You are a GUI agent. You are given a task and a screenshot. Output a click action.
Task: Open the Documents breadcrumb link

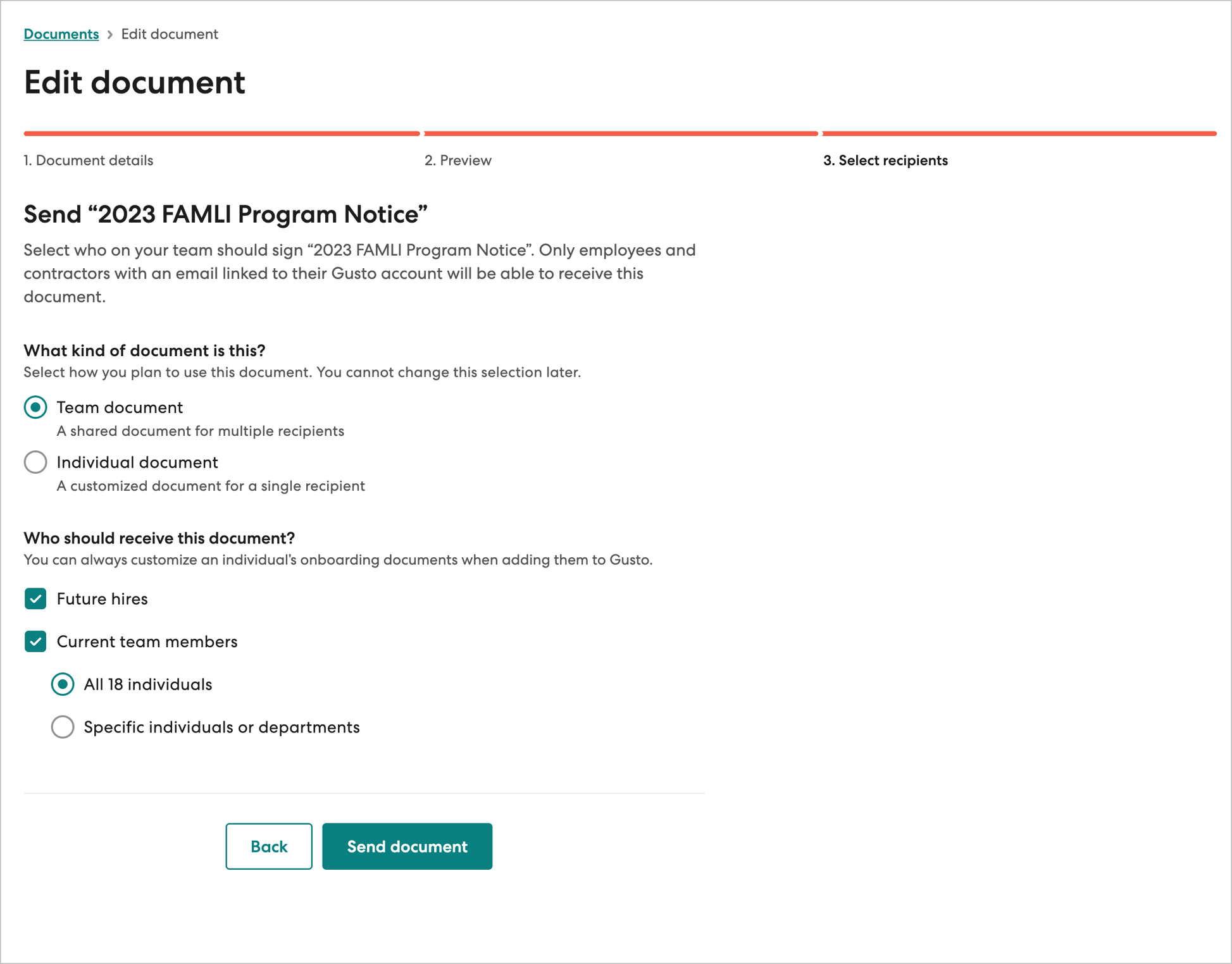(x=61, y=34)
